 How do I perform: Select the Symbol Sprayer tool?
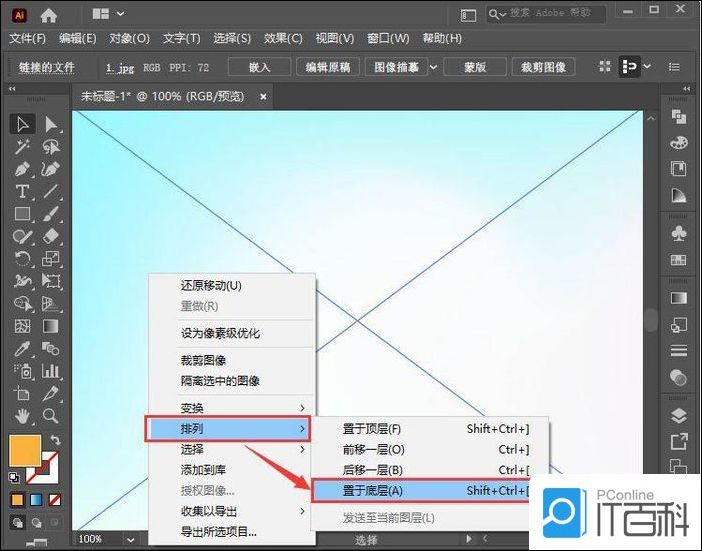[22, 371]
